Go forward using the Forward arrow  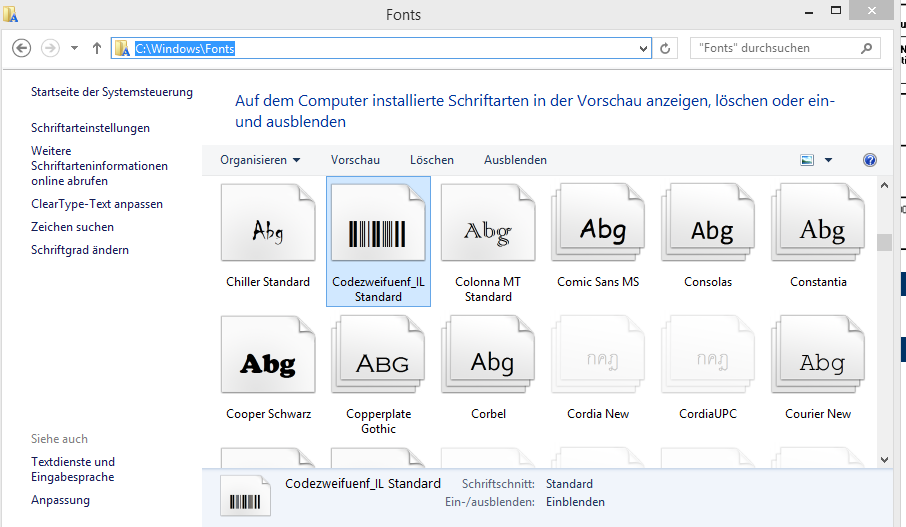point(50,48)
